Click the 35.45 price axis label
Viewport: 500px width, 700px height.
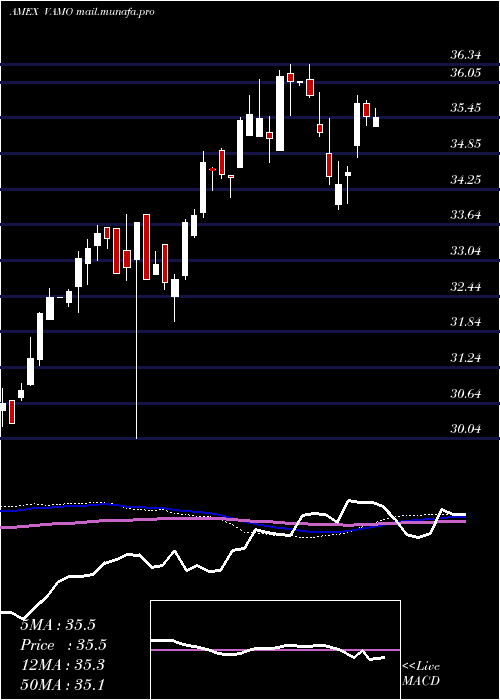point(465,108)
